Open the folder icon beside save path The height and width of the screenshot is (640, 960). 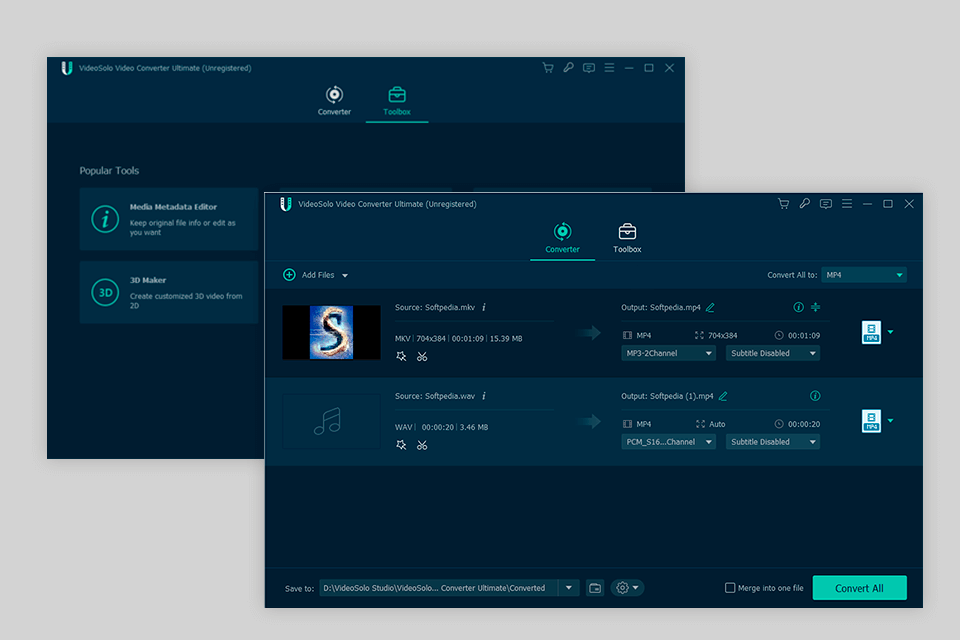click(x=595, y=588)
